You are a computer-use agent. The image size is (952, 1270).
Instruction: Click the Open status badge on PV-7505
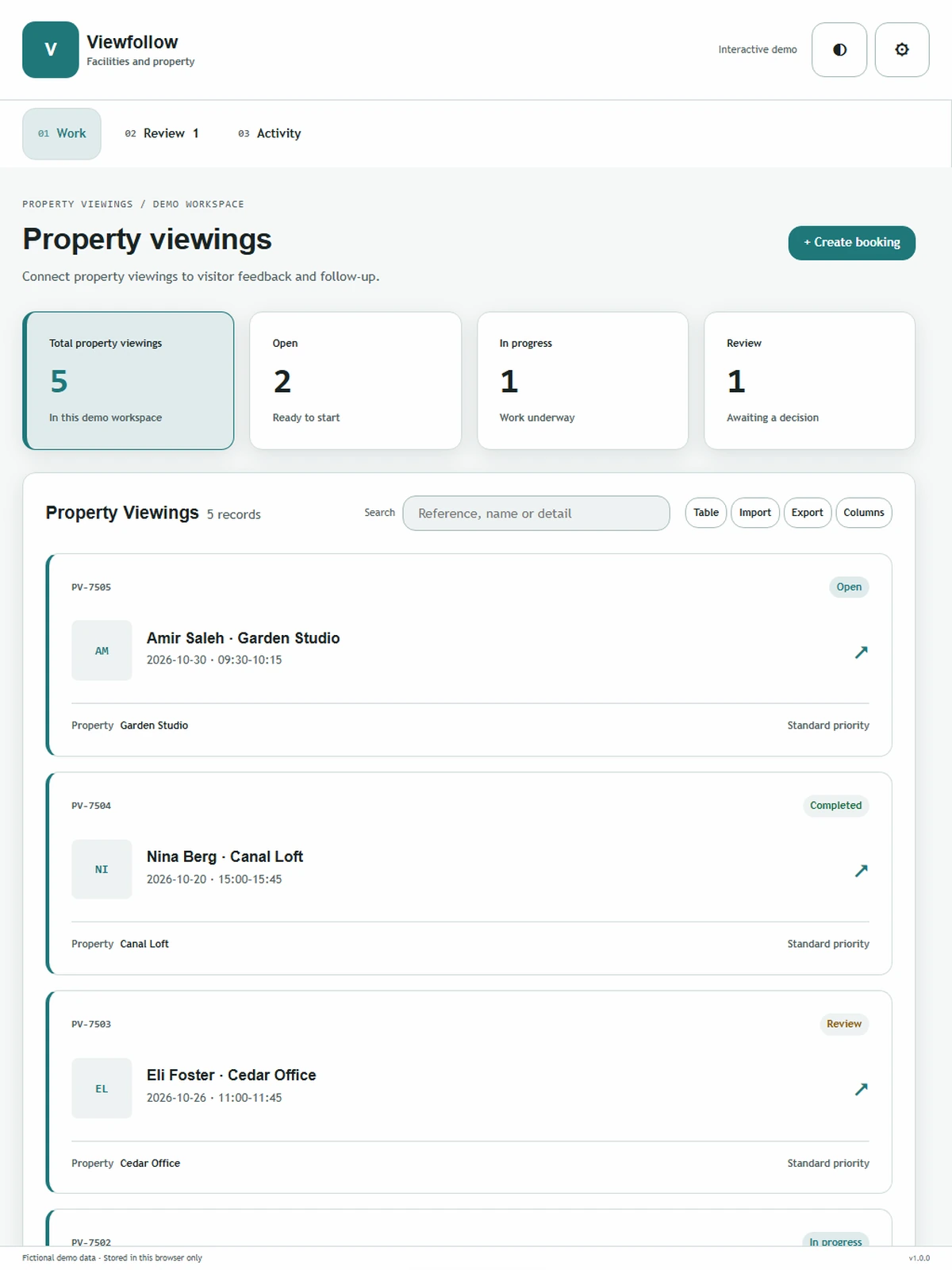point(849,587)
